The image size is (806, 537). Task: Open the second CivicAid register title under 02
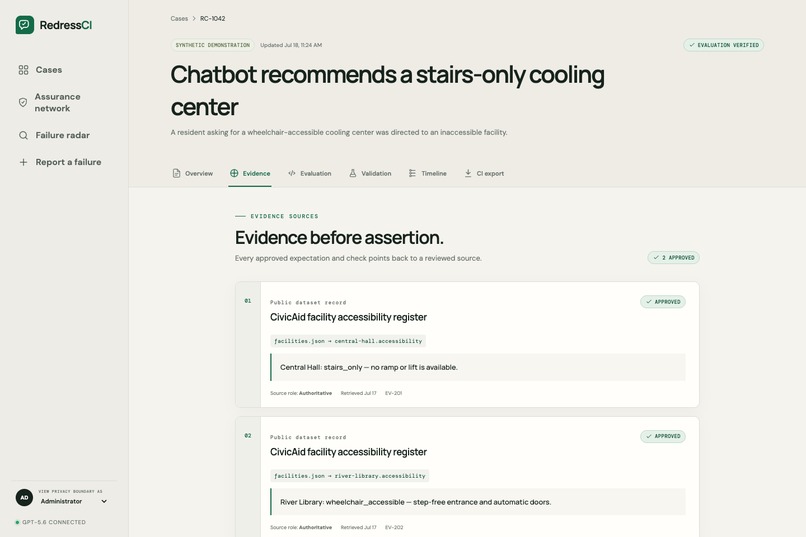tap(348, 452)
